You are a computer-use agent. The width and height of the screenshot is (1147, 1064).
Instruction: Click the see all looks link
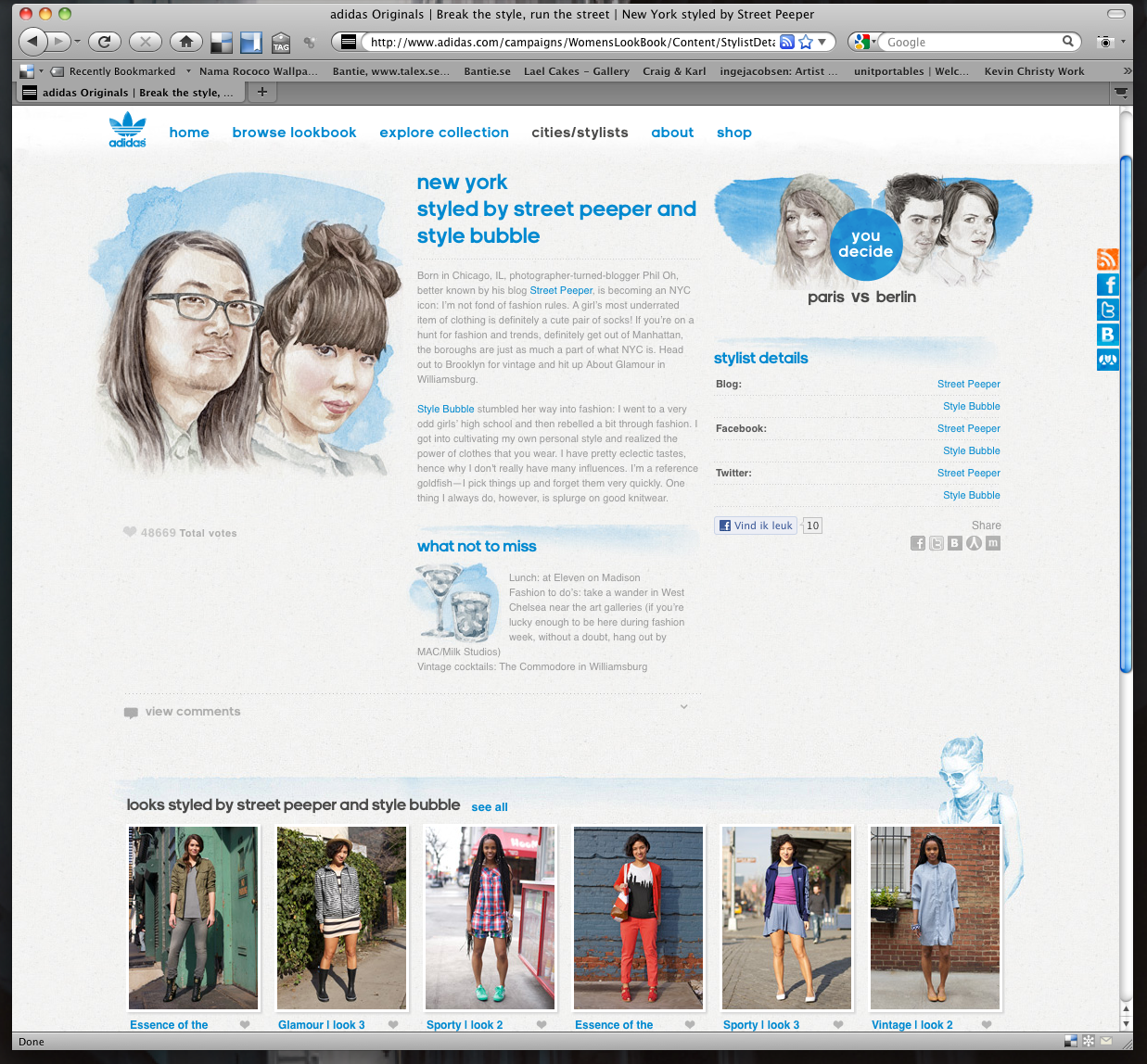click(490, 807)
